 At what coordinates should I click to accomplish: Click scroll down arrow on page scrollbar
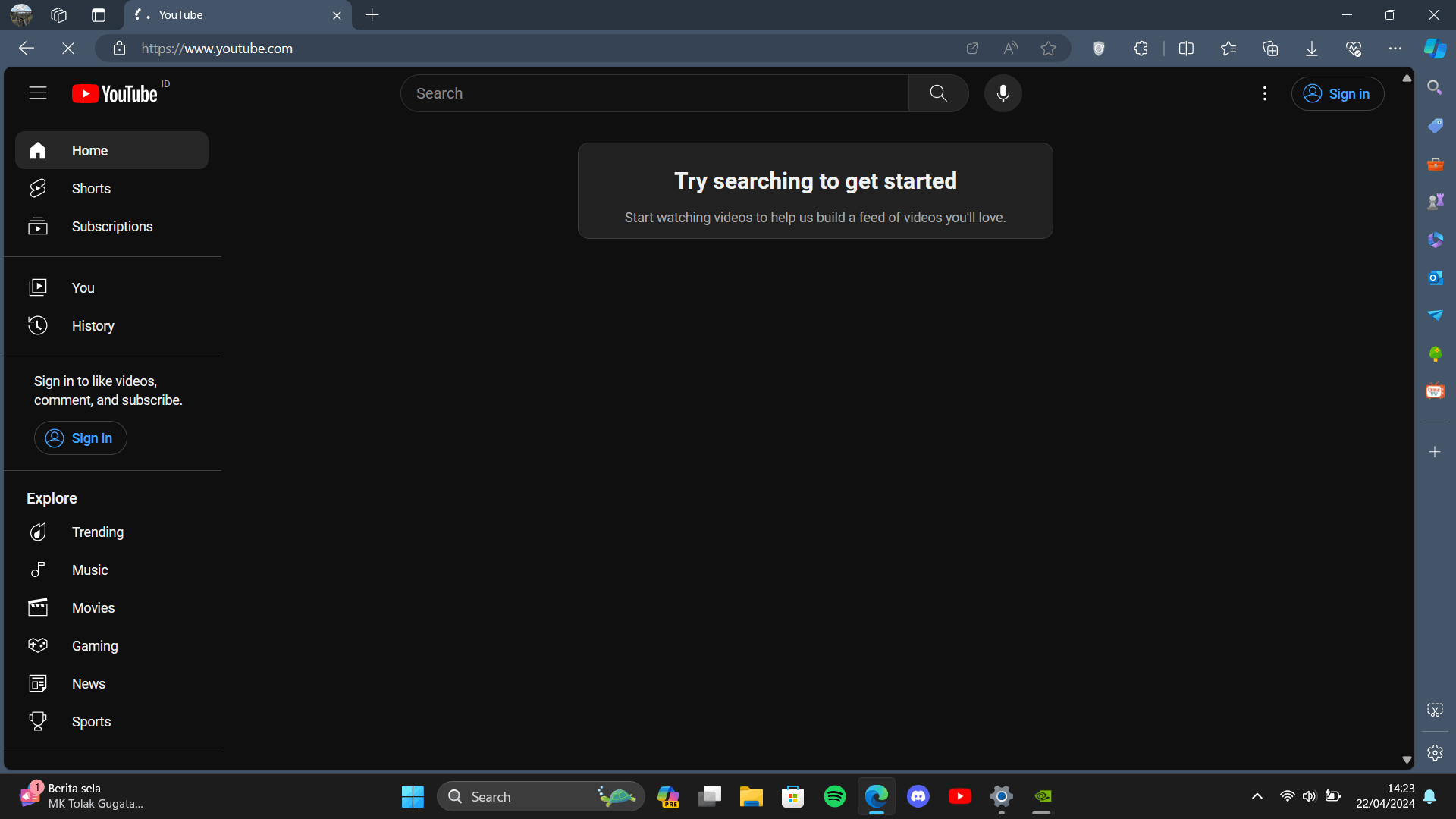(1407, 759)
